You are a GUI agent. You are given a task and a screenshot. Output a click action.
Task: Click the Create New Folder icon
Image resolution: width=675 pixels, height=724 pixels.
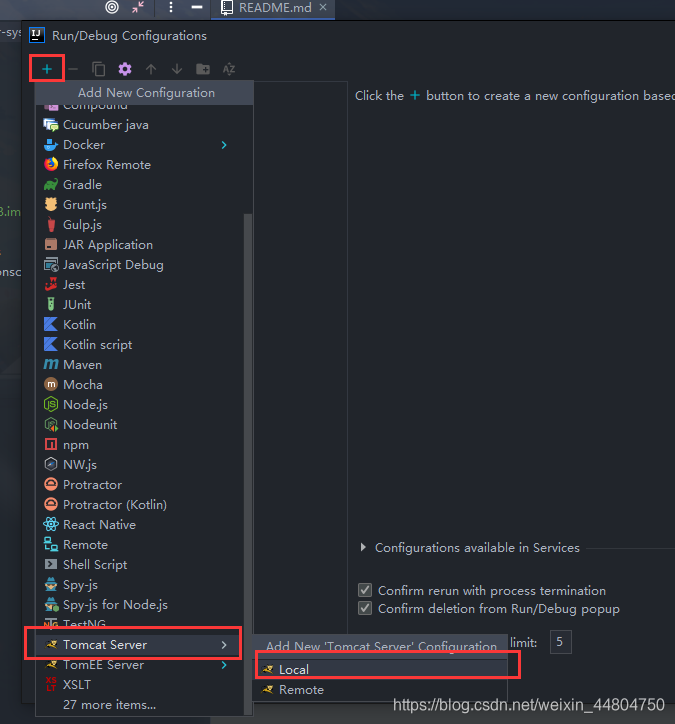pos(203,69)
